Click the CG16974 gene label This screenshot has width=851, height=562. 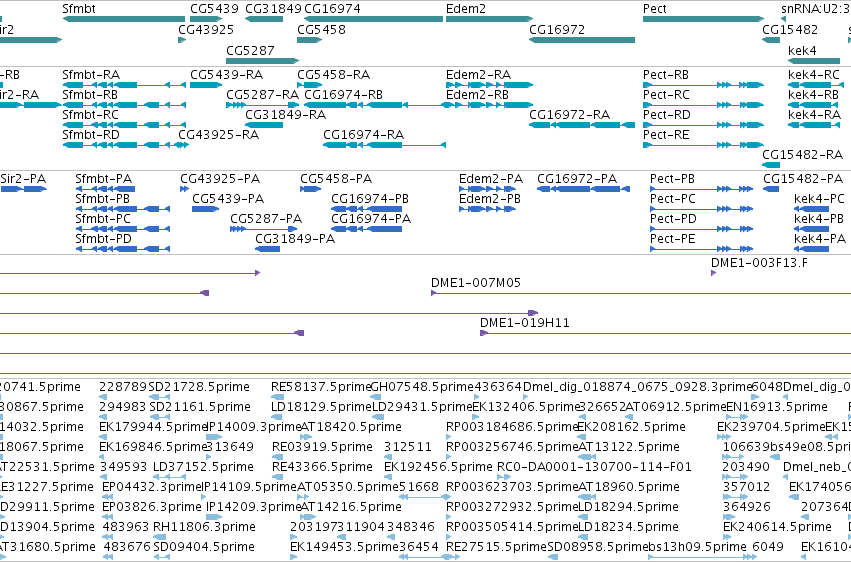332,9
